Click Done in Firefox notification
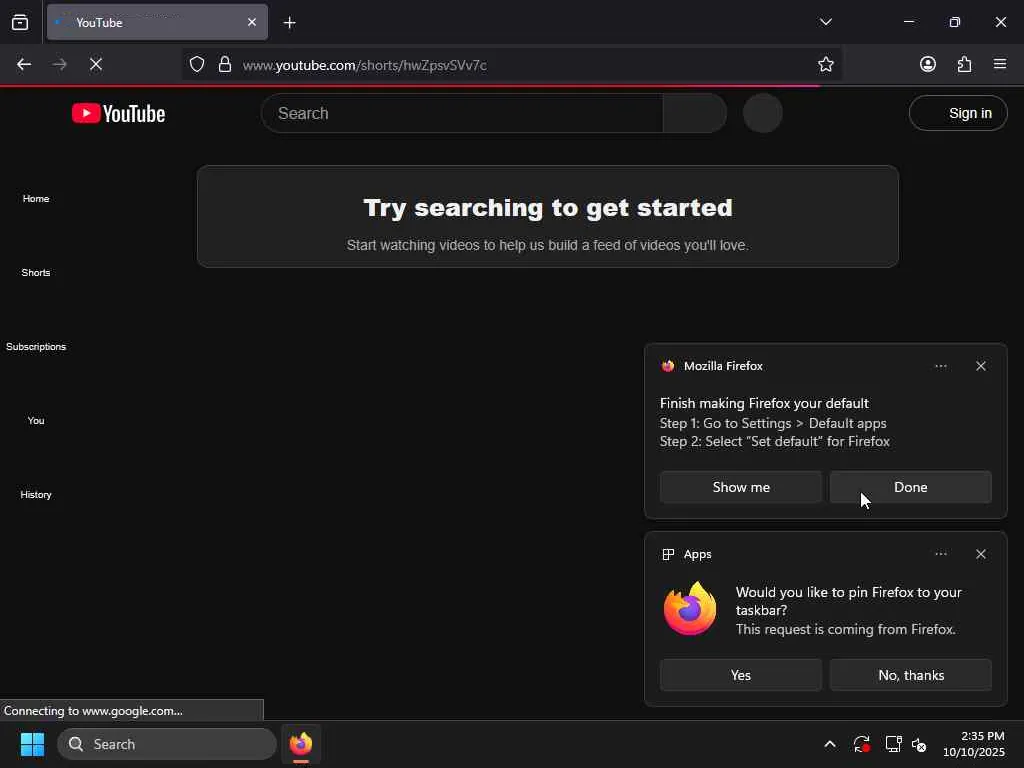1024x768 pixels. pos(910,487)
